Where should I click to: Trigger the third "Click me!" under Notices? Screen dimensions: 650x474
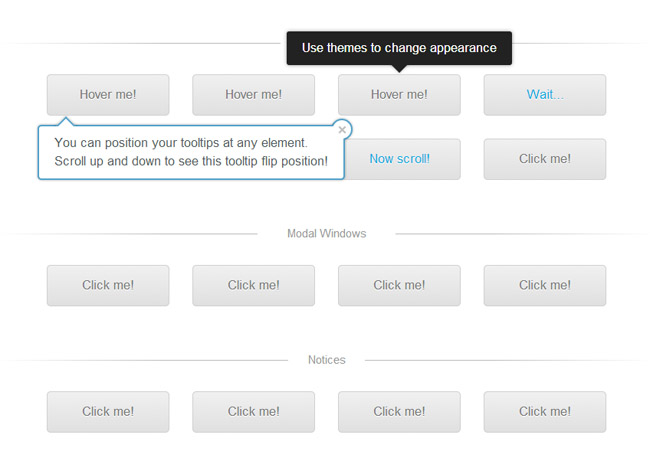pos(399,412)
